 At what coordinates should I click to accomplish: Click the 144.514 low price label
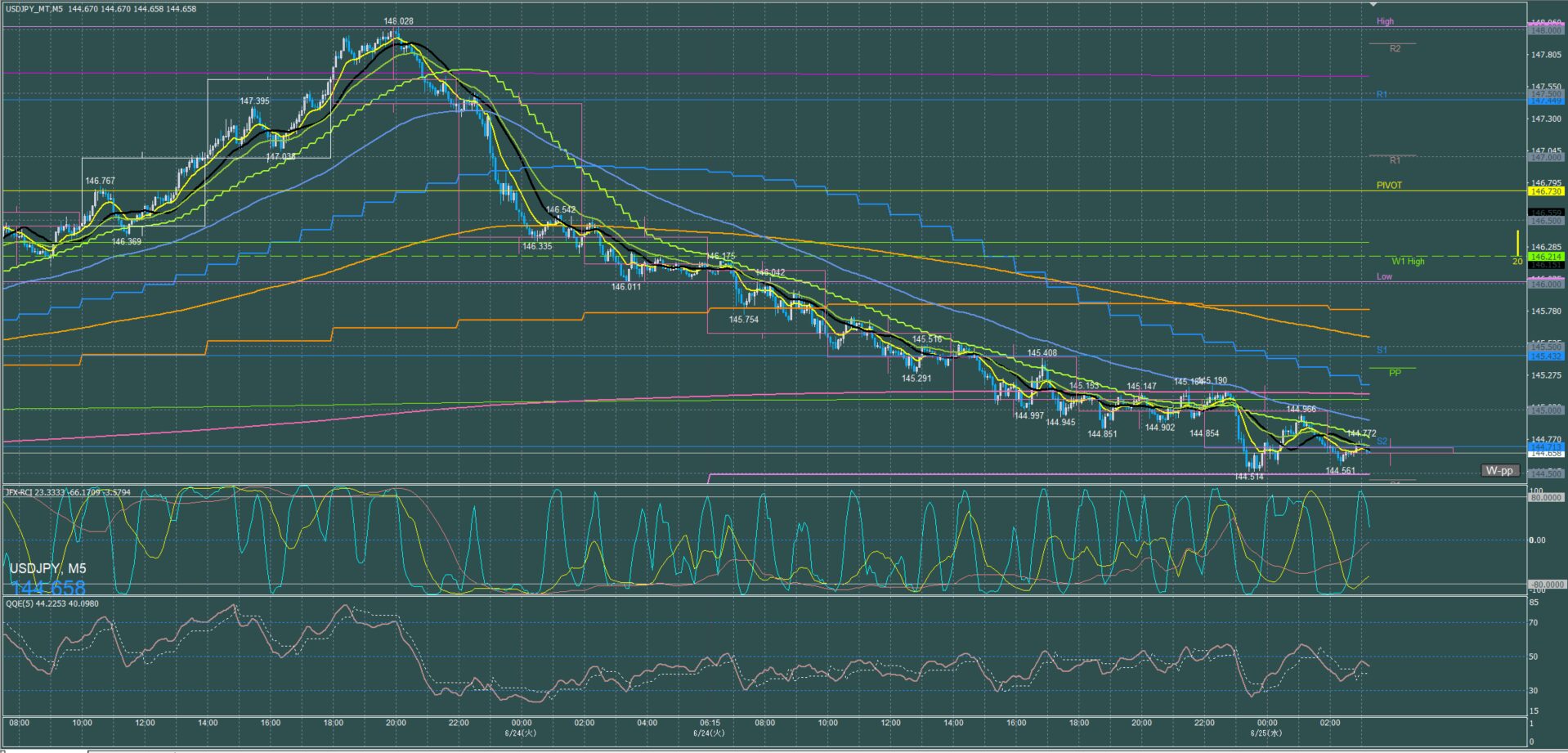coord(1249,477)
